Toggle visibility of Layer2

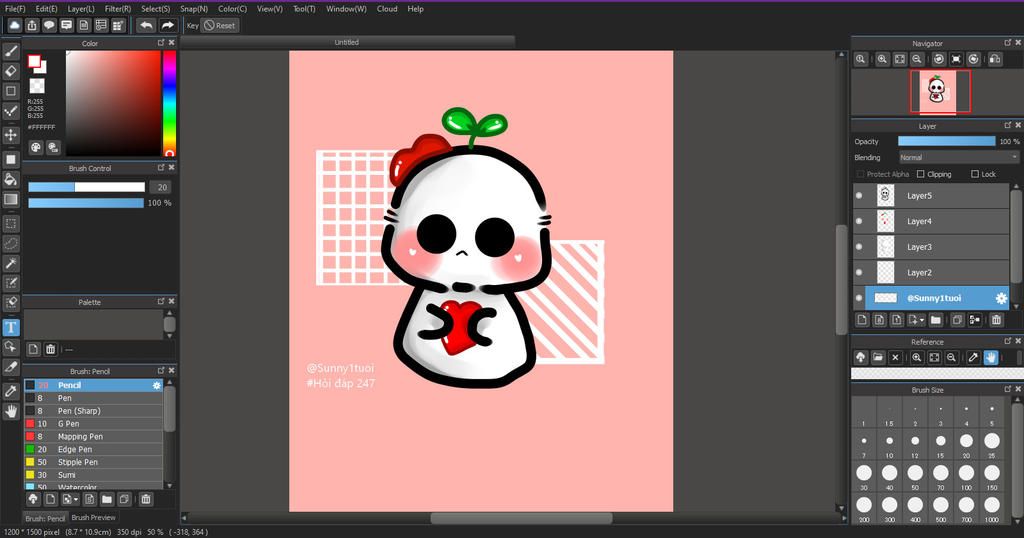coord(859,272)
